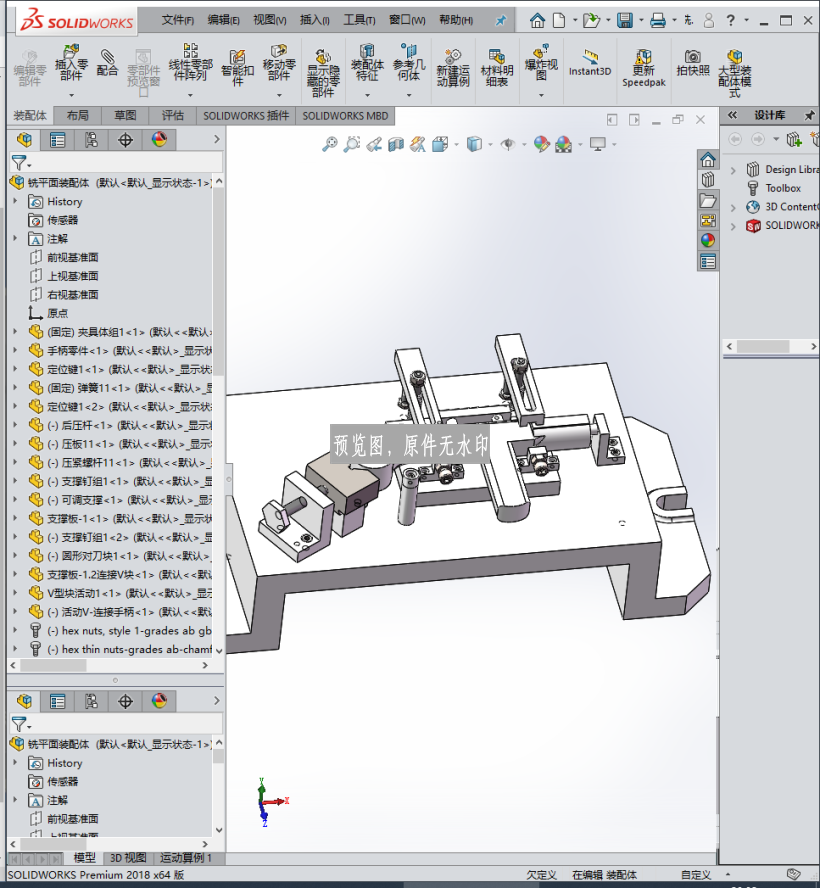The width and height of the screenshot is (820, 888).
Task: Click the feature tree horizontal scrollbar
Action: click(110, 665)
